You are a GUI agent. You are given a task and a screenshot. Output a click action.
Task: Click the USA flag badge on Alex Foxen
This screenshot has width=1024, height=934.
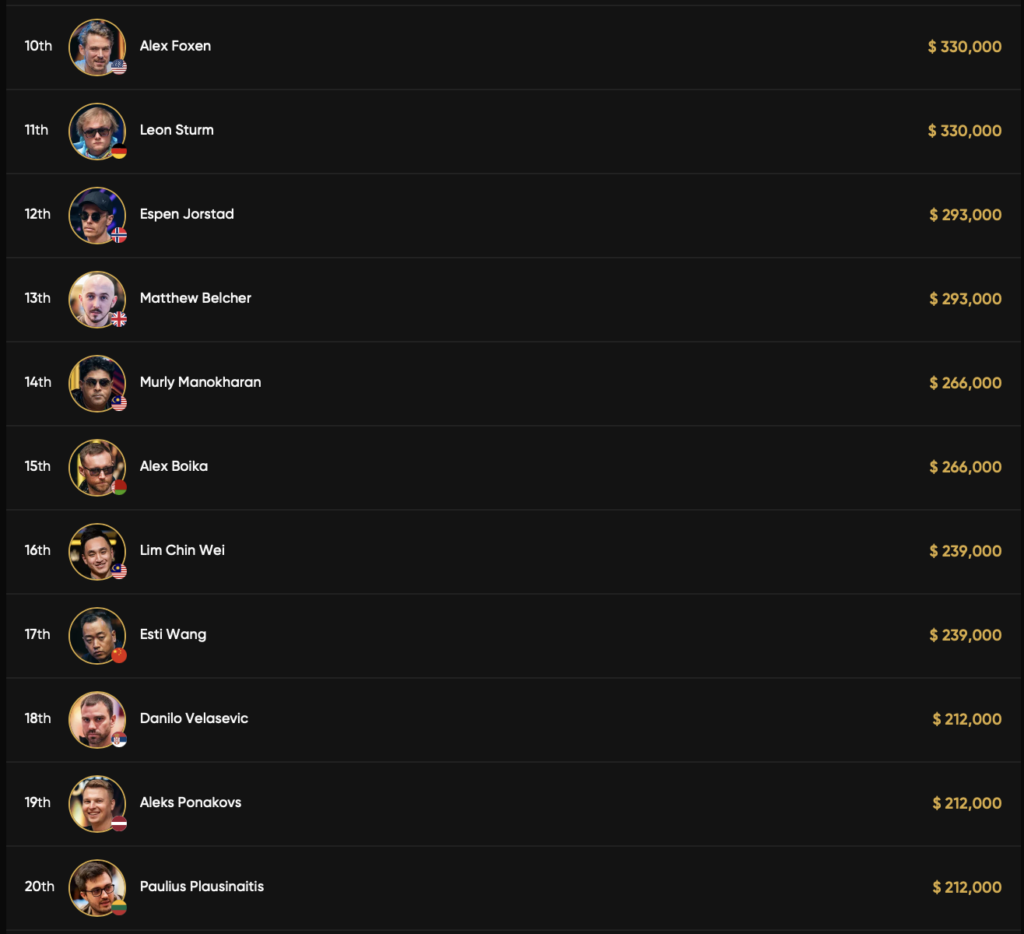tap(119, 67)
